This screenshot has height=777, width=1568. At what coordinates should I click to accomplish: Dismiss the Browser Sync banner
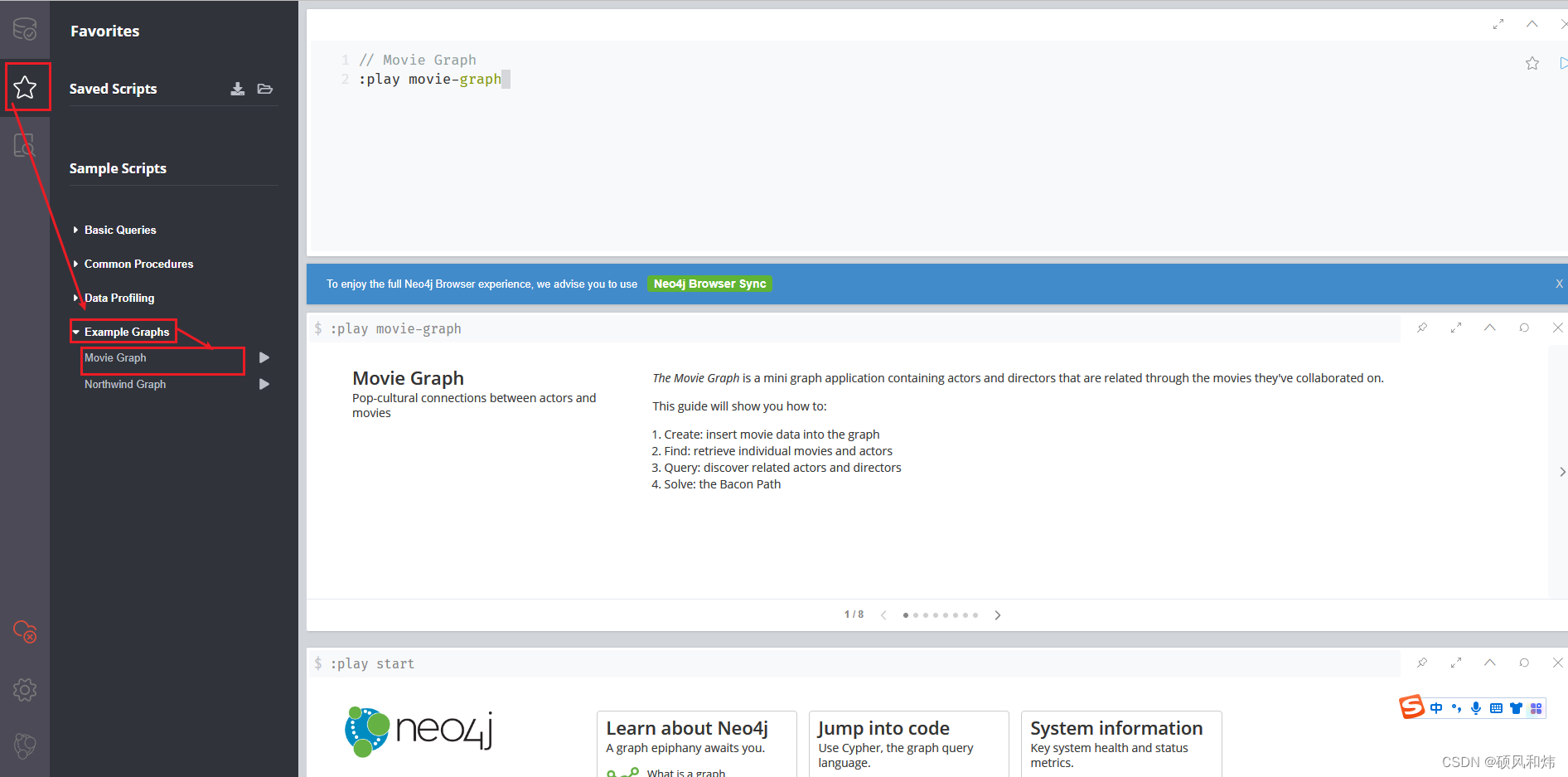(1559, 284)
